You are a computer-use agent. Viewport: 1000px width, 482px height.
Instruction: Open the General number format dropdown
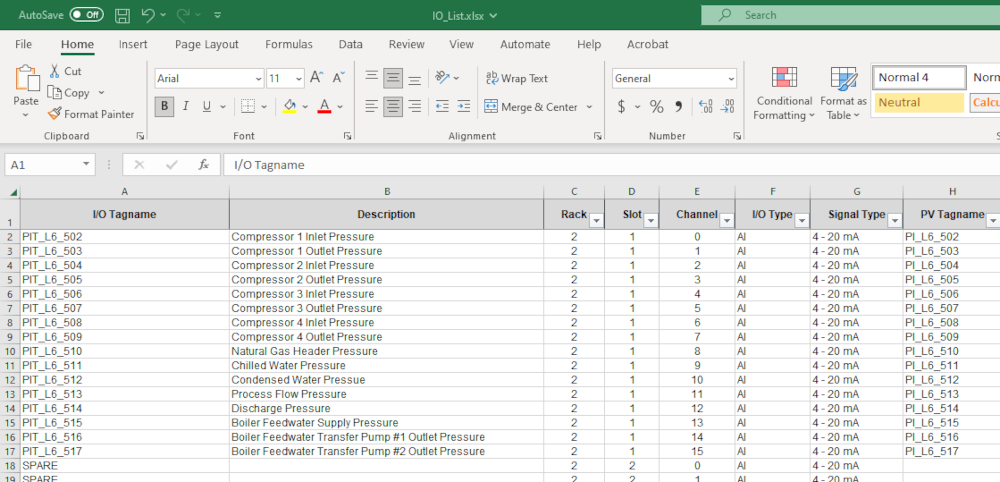731,79
